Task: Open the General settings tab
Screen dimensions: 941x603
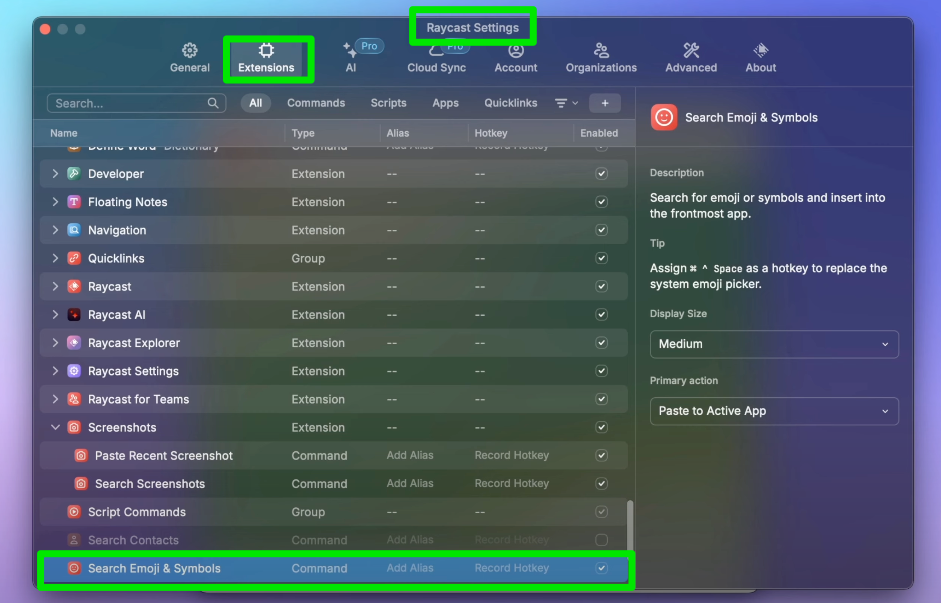Action: 190,58
